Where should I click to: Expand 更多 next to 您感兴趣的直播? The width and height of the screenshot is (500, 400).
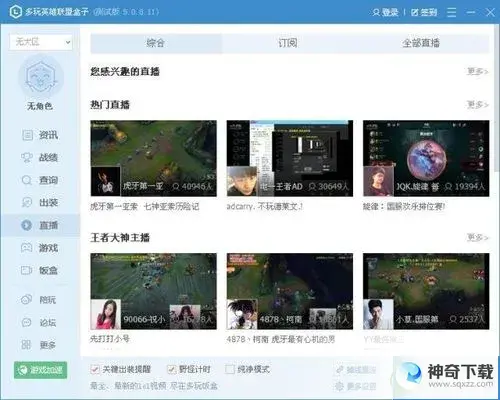tap(478, 71)
